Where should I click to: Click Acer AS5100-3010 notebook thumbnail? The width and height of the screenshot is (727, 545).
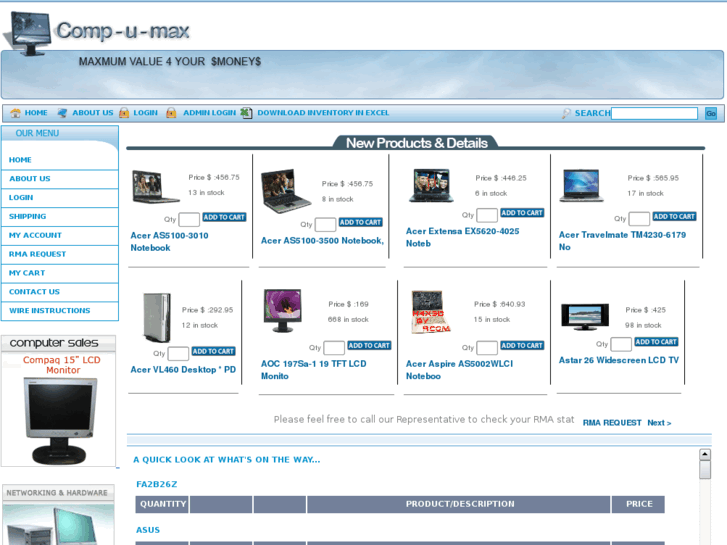coord(156,186)
